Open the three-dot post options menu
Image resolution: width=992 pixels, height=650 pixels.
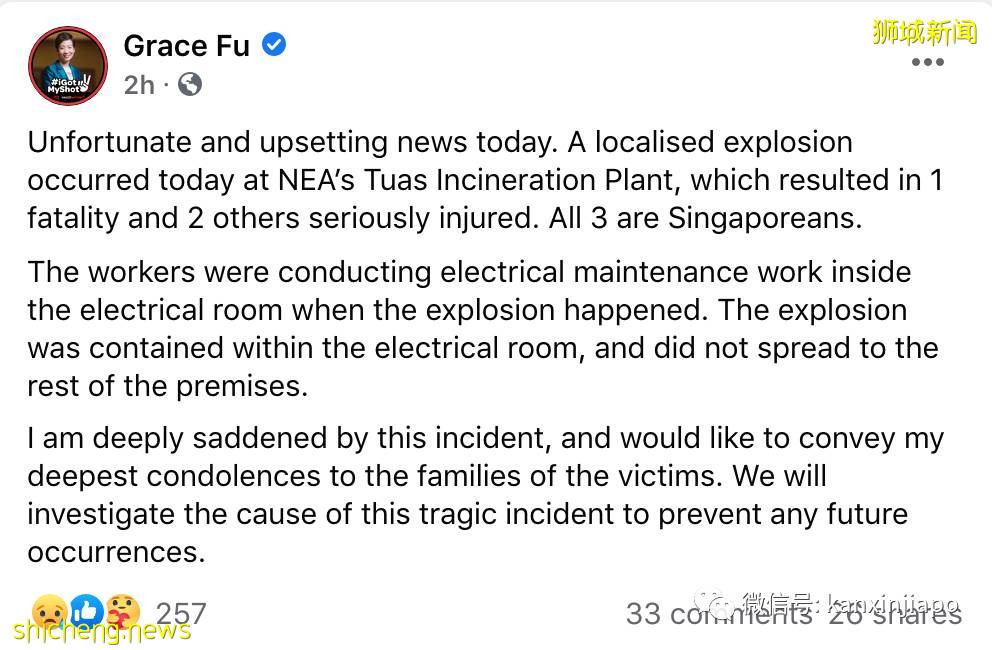(x=928, y=62)
